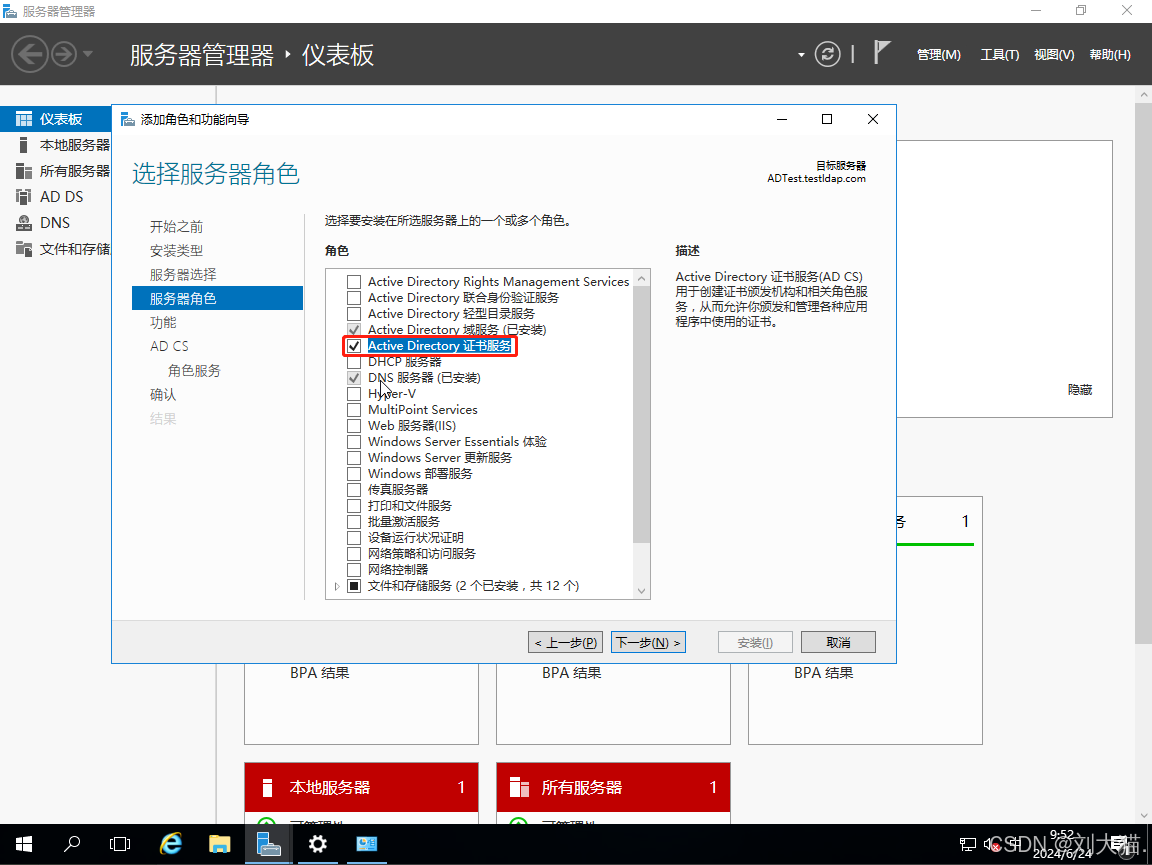Open Settings gear on taskbar

click(317, 844)
